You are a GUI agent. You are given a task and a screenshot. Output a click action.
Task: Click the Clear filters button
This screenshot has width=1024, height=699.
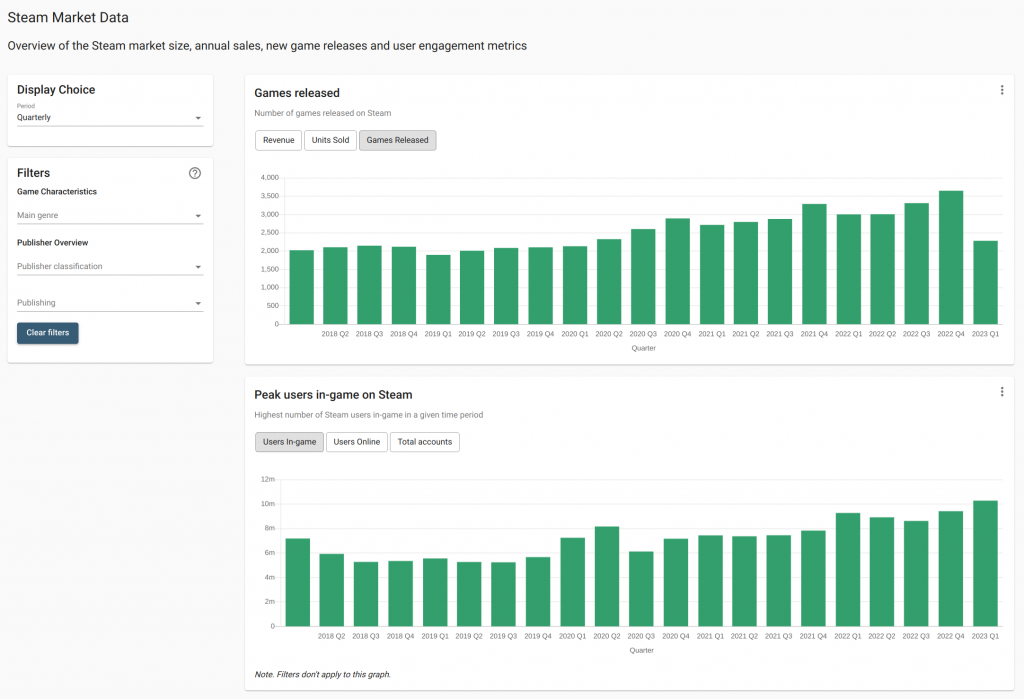click(x=48, y=333)
